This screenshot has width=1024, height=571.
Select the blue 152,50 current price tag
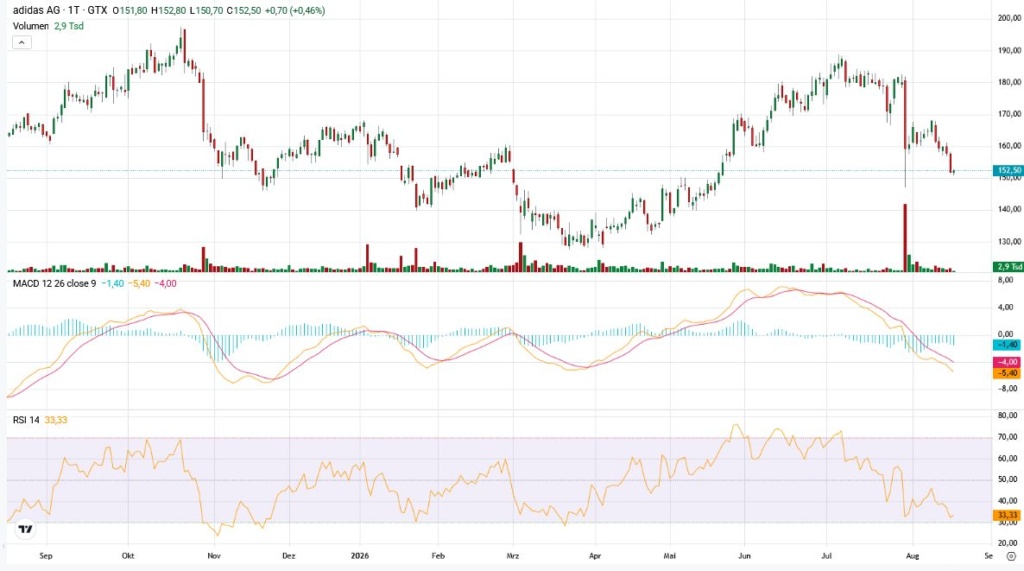[1008, 170]
